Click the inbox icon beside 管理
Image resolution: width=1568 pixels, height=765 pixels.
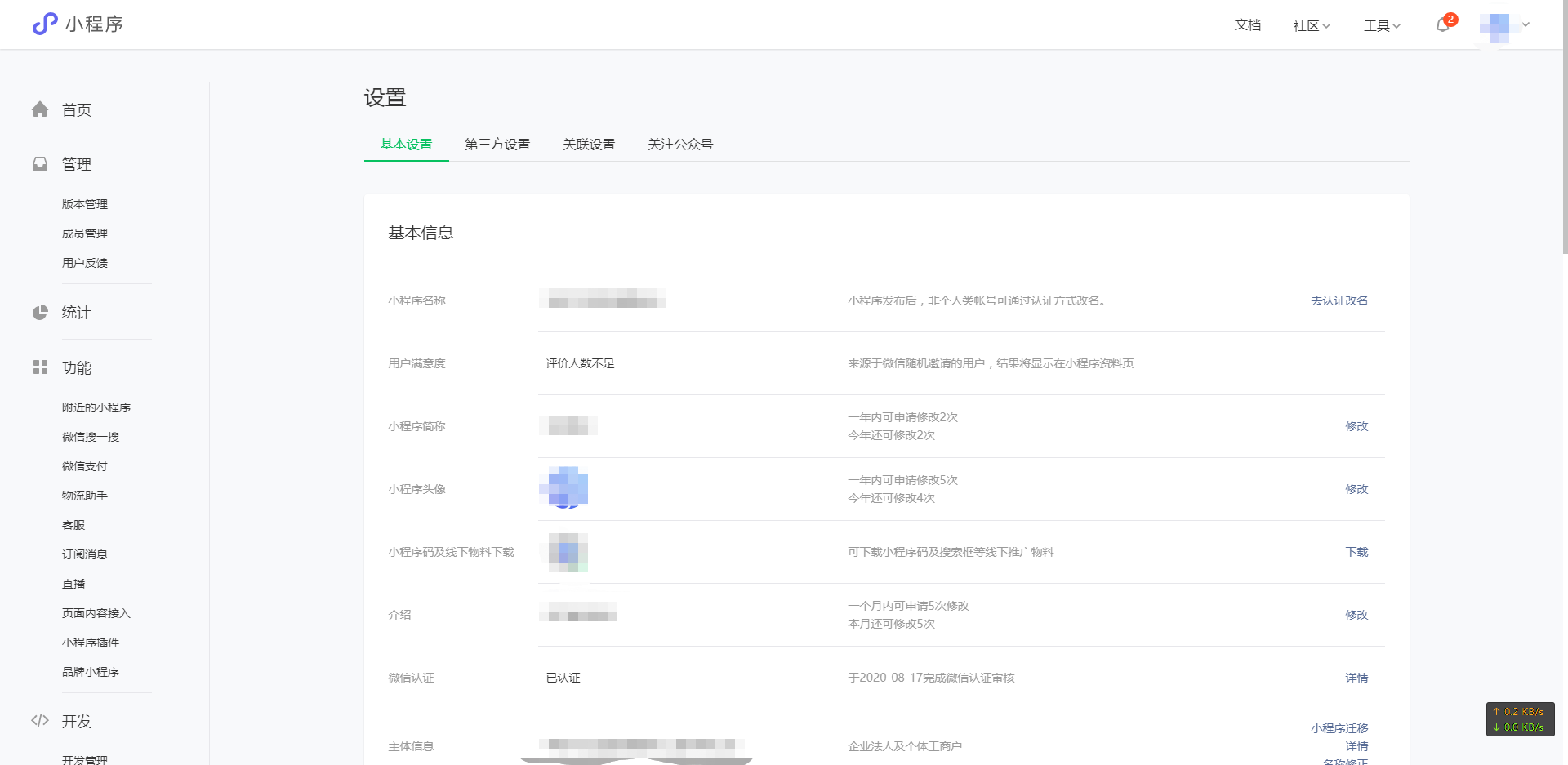pos(40,164)
